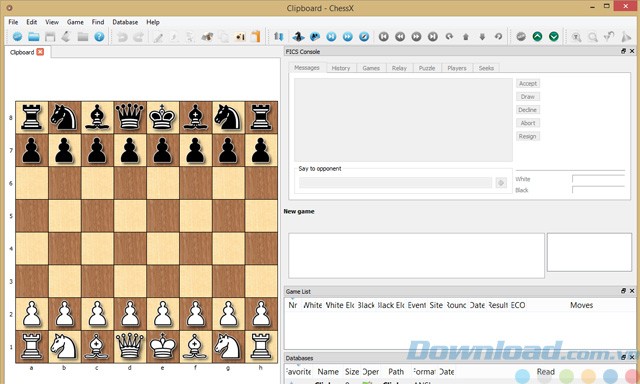640x384 pixels.
Task: Switch to the Games tab
Action: [371, 68]
